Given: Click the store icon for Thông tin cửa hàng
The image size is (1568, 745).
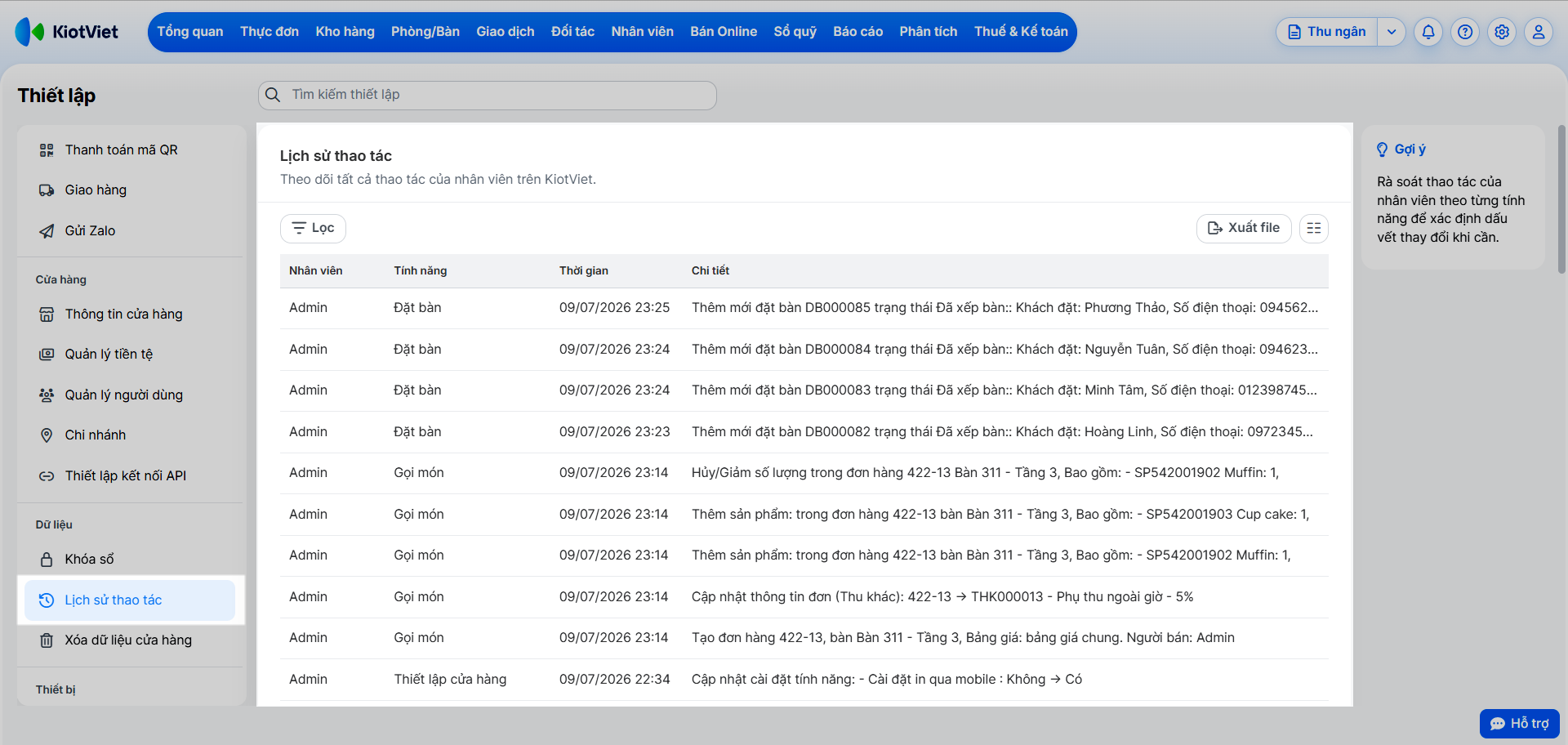Looking at the screenshot, I should pos(47,315).
